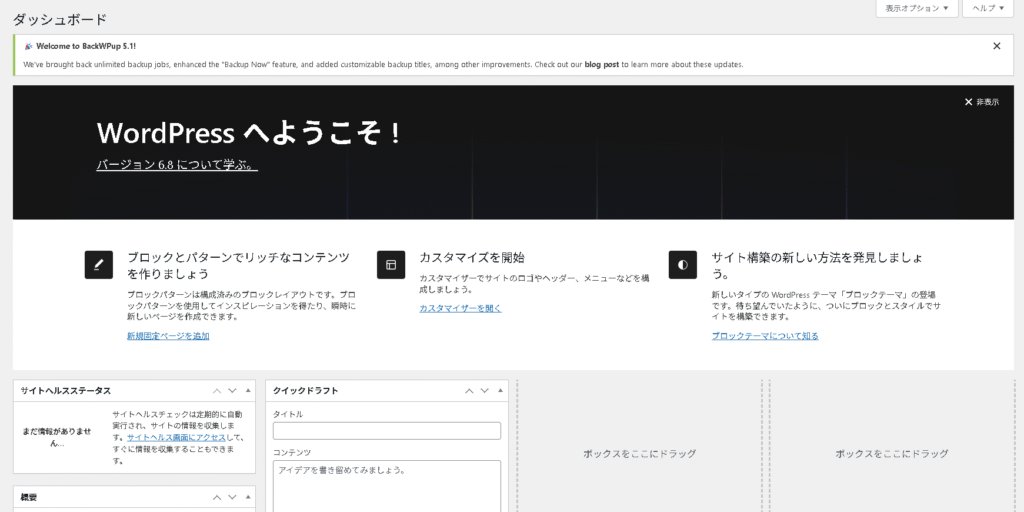
Task: Dismiss the BackWPup welcome notice
Action: [997, 46]
